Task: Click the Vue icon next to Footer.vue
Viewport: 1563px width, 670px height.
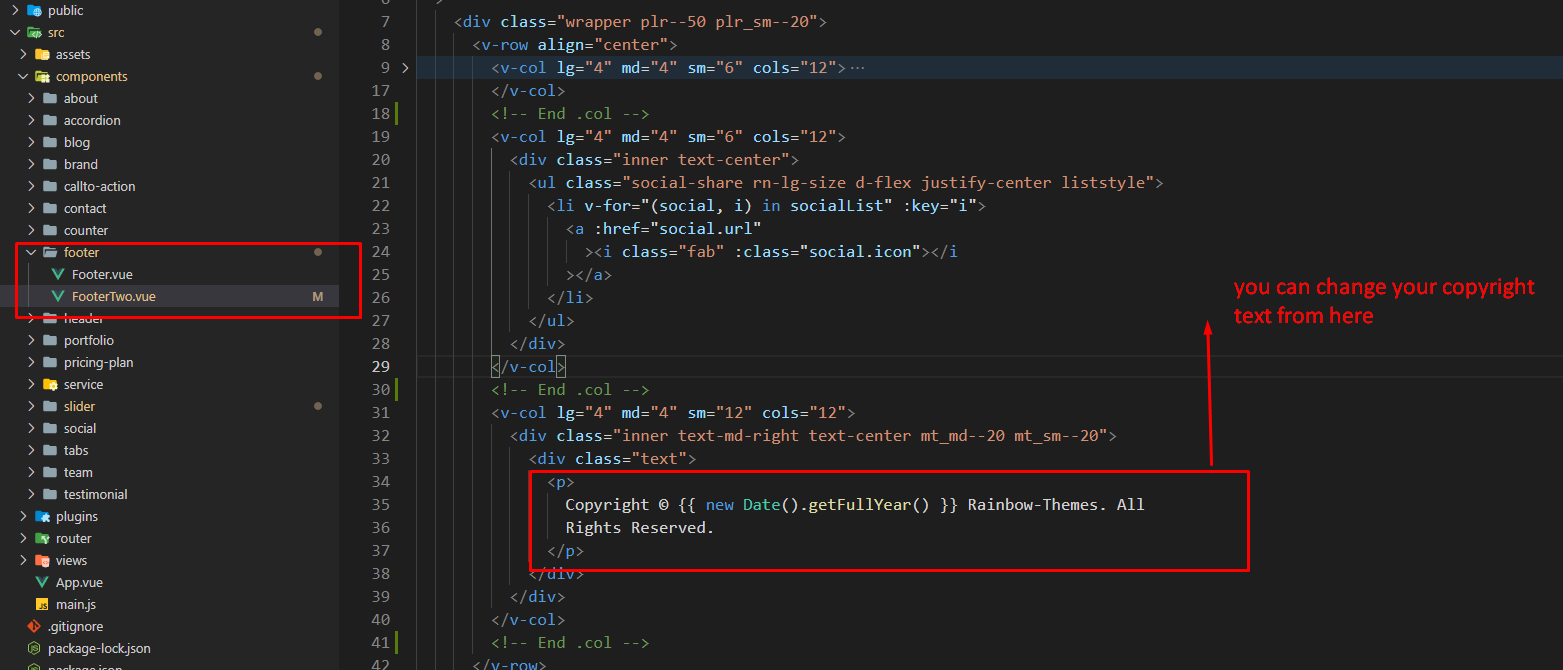Action: tap(58, 275)
